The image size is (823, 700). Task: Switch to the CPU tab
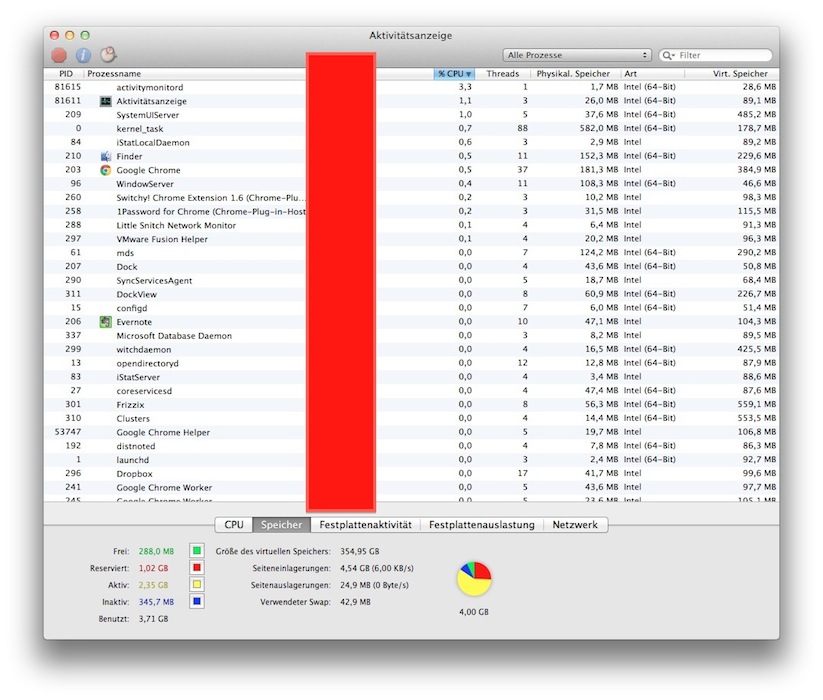coord(234,525)
